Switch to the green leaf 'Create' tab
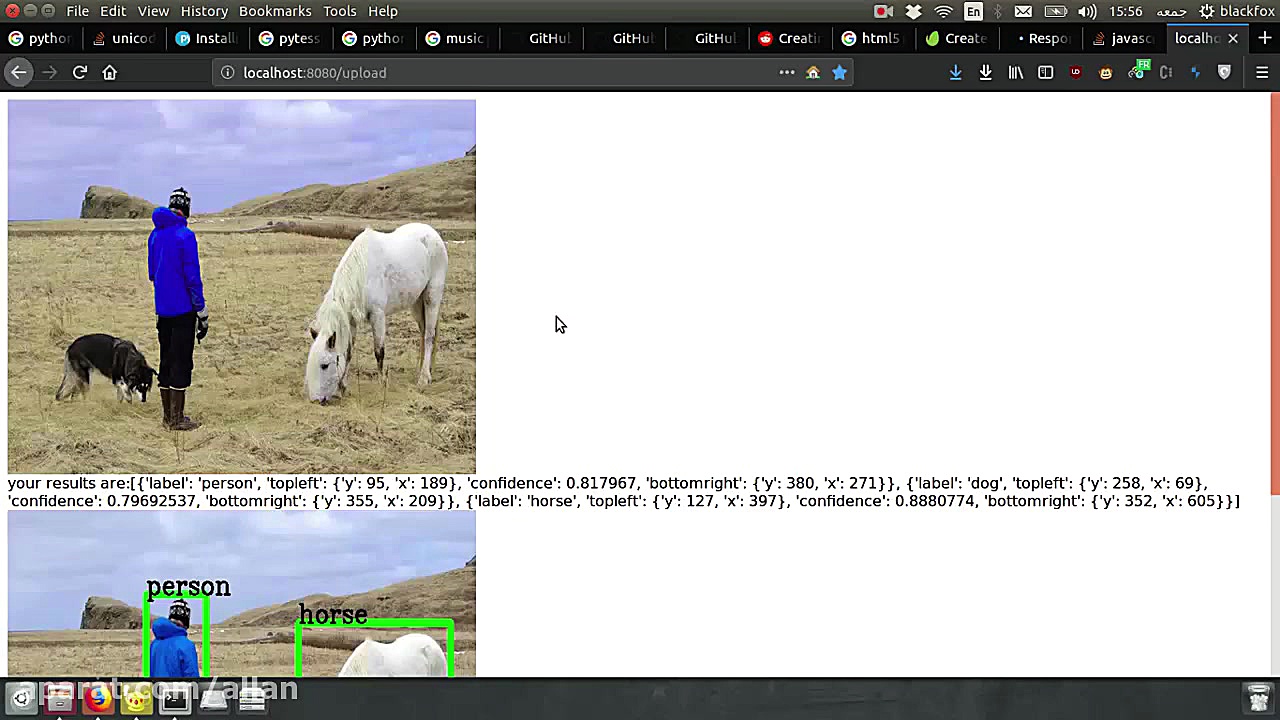The height and width of the screenshot is (720, 1280). 954,38
